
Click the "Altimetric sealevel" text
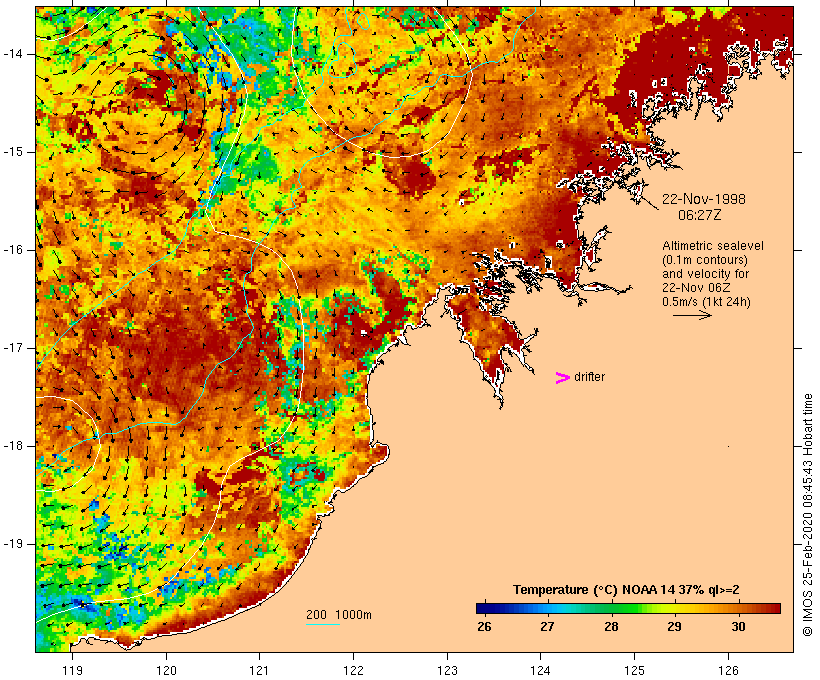tap(713, 246)
